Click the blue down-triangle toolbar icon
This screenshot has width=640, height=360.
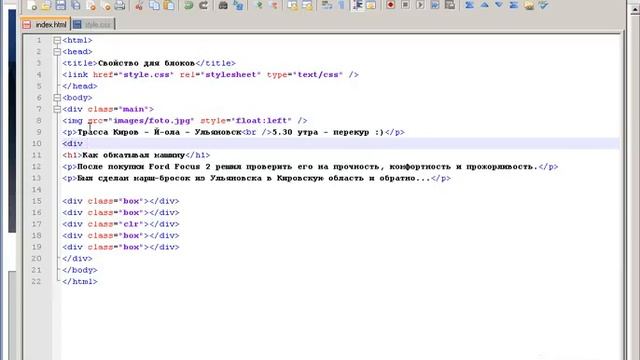pyautogui.click(x=499, y=5)
